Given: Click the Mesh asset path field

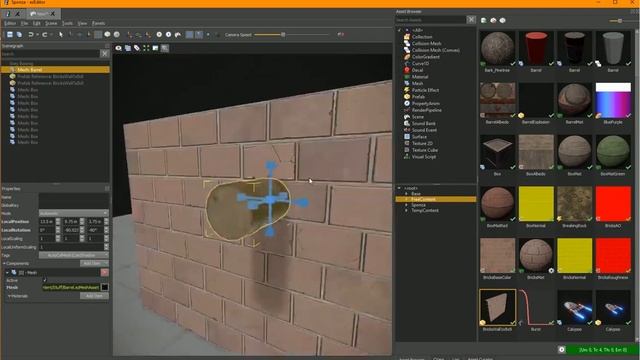Looking at the screenshot, I should pyautogui.click(x=71, y=287).
